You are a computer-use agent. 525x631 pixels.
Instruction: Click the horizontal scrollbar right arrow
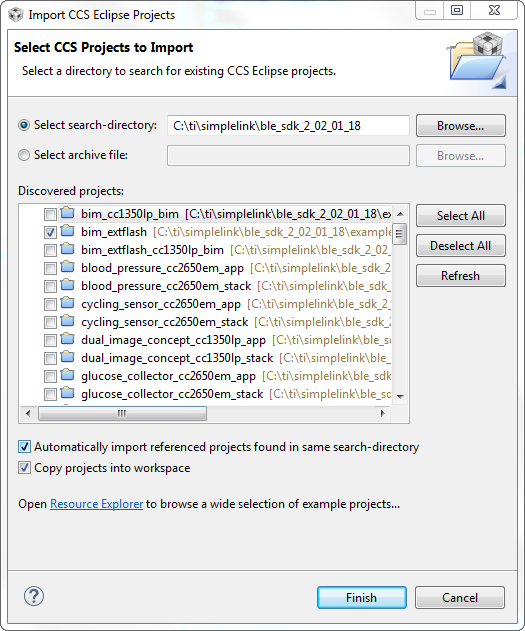[x=382, y=413]
